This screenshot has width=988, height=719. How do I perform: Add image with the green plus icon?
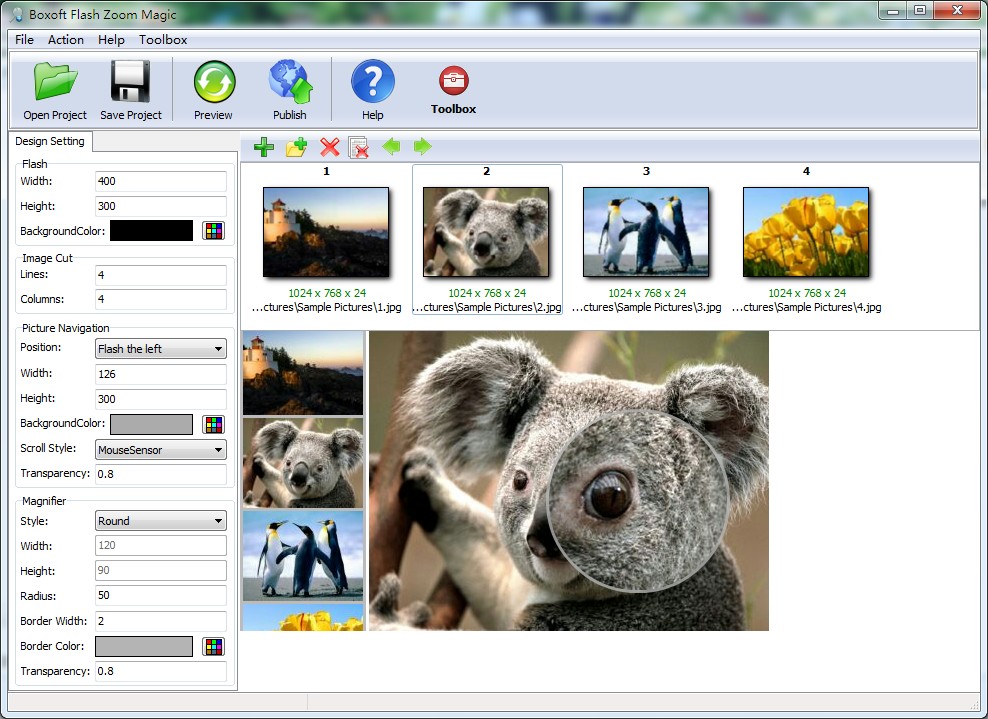point(263,147)
